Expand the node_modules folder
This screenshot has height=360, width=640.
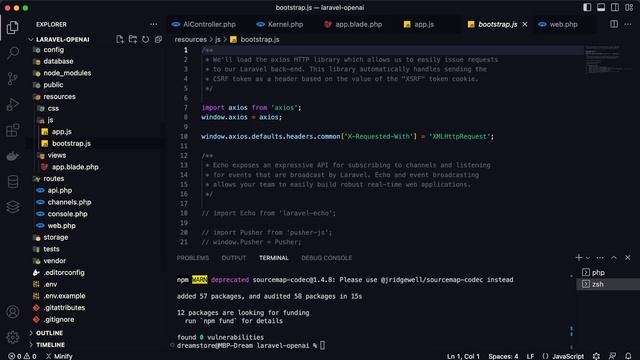click(67, 73)
